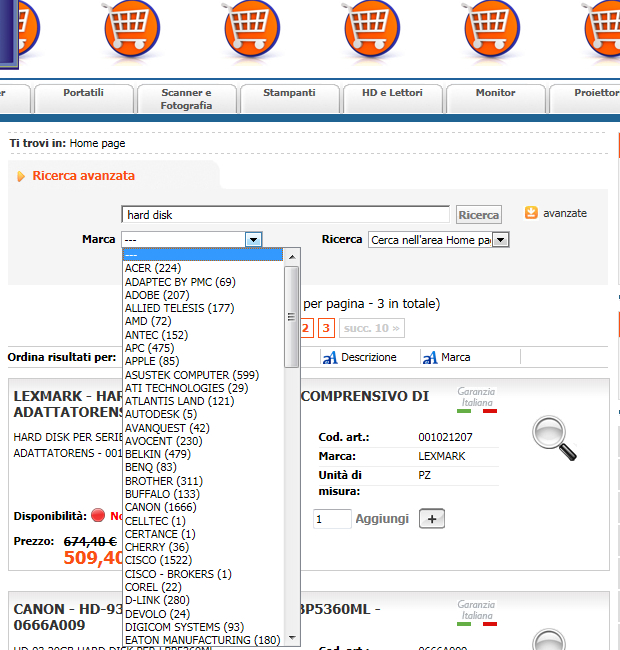Screen dimensions: 620x650
Task: Choose APPLE (85) in the brand list
Action: pyautogui.click(x=203, y=361)
